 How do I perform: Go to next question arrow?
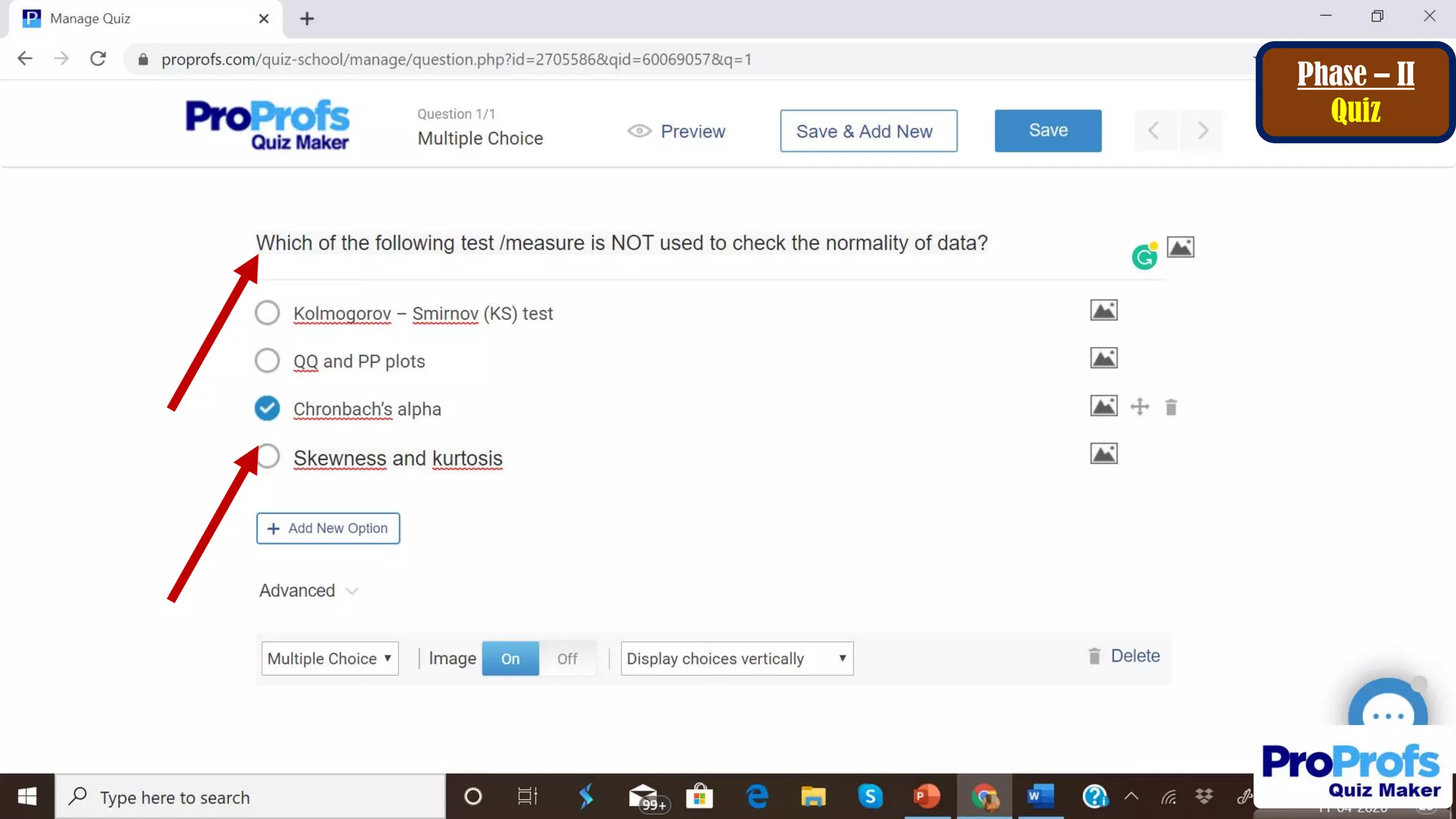[x=1202, y=131]
